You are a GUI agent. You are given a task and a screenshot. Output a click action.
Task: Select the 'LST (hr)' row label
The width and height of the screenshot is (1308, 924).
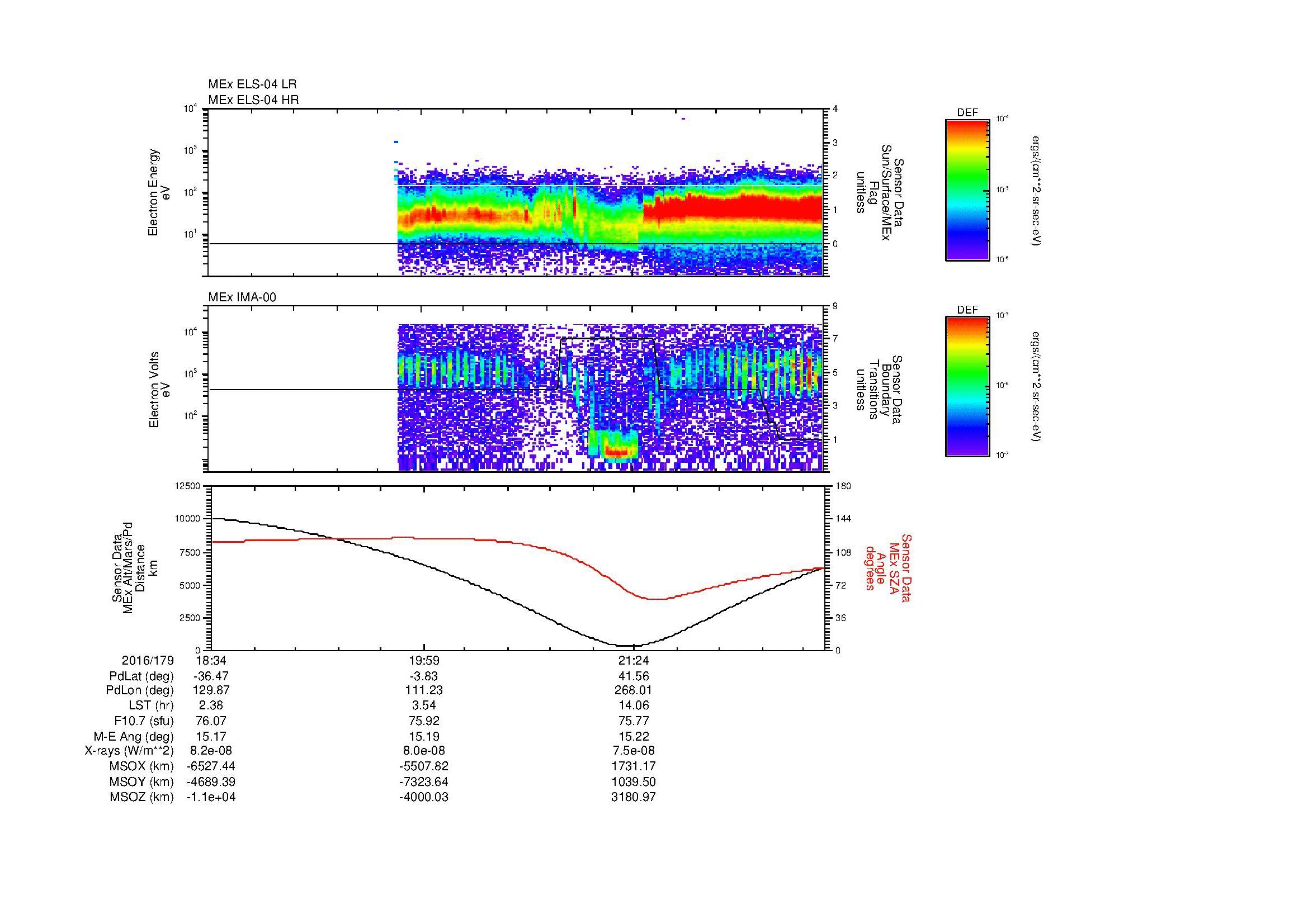click(151, 706)
